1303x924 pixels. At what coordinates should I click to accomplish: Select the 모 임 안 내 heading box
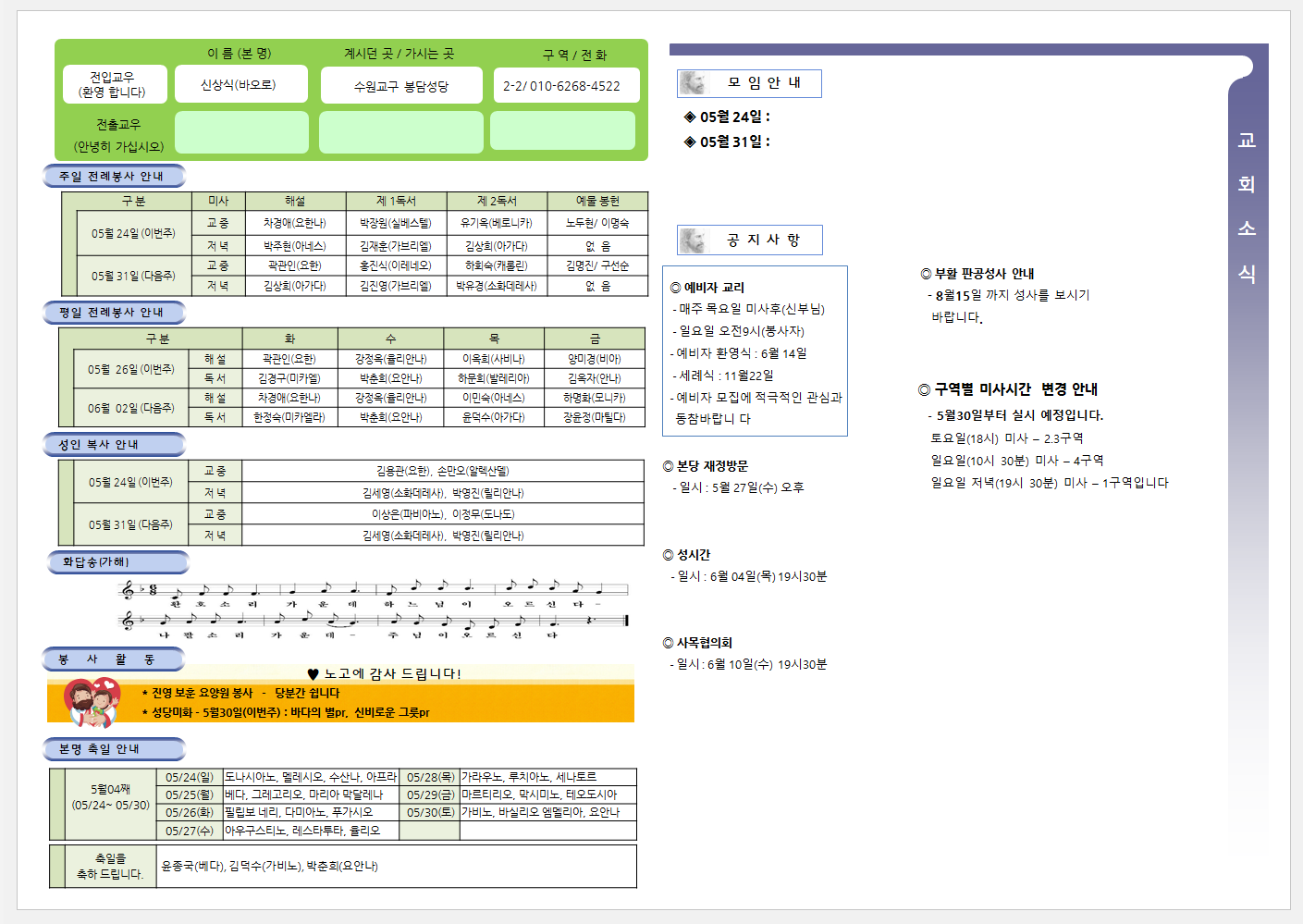point(749,83)
